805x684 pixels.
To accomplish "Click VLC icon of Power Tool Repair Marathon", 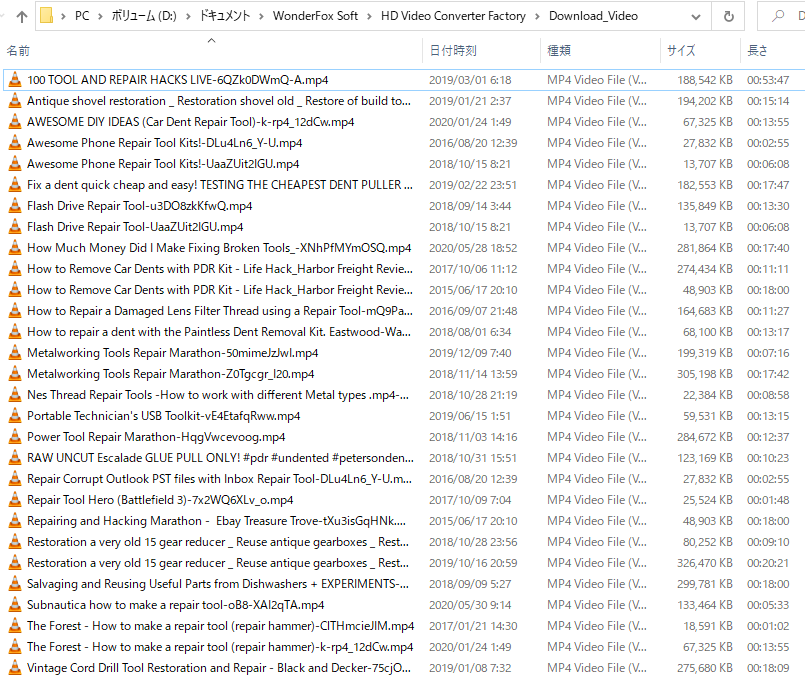I will point(15,437).
